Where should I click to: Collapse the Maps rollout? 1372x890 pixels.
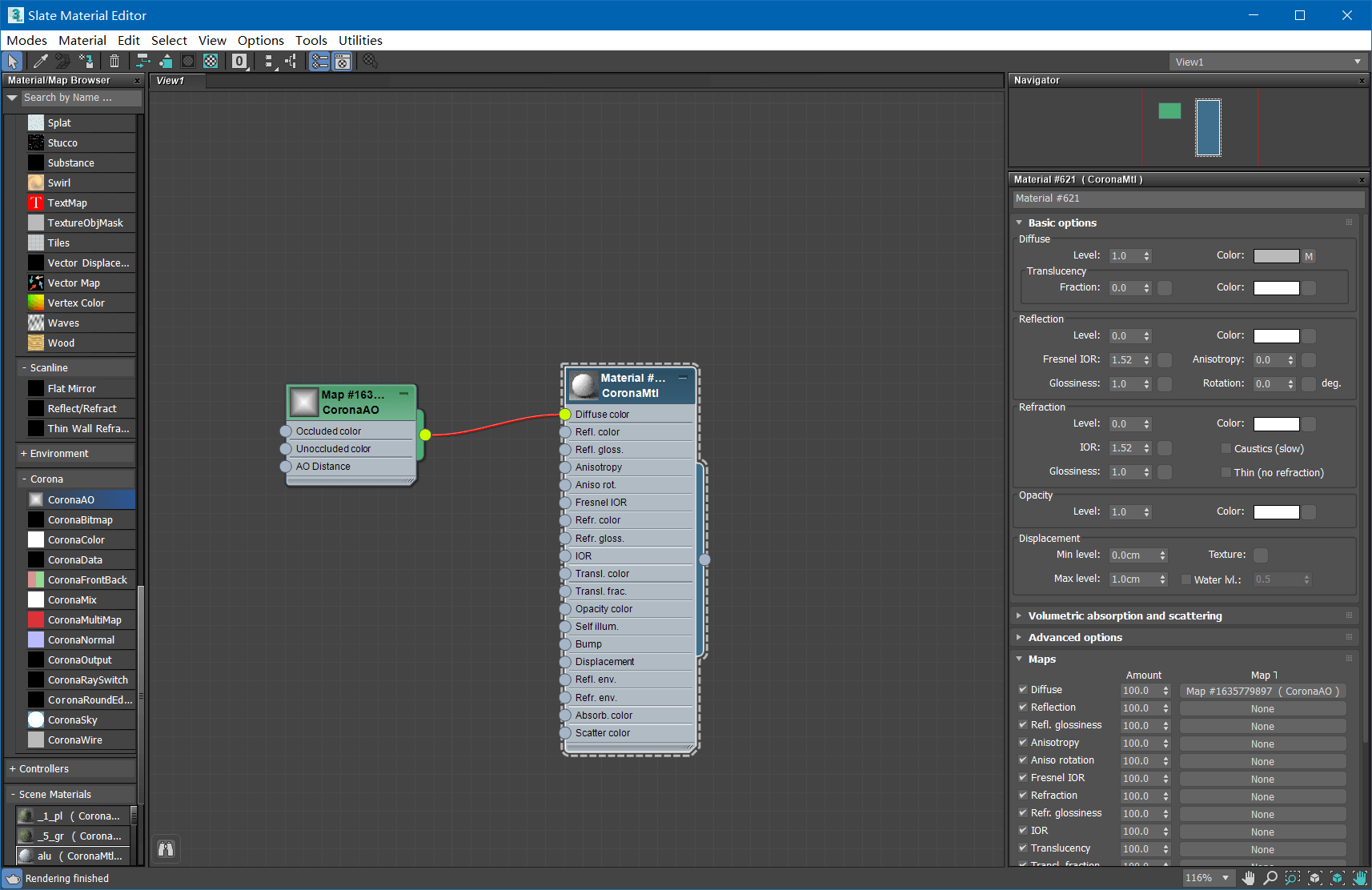tap(1019, 659)
